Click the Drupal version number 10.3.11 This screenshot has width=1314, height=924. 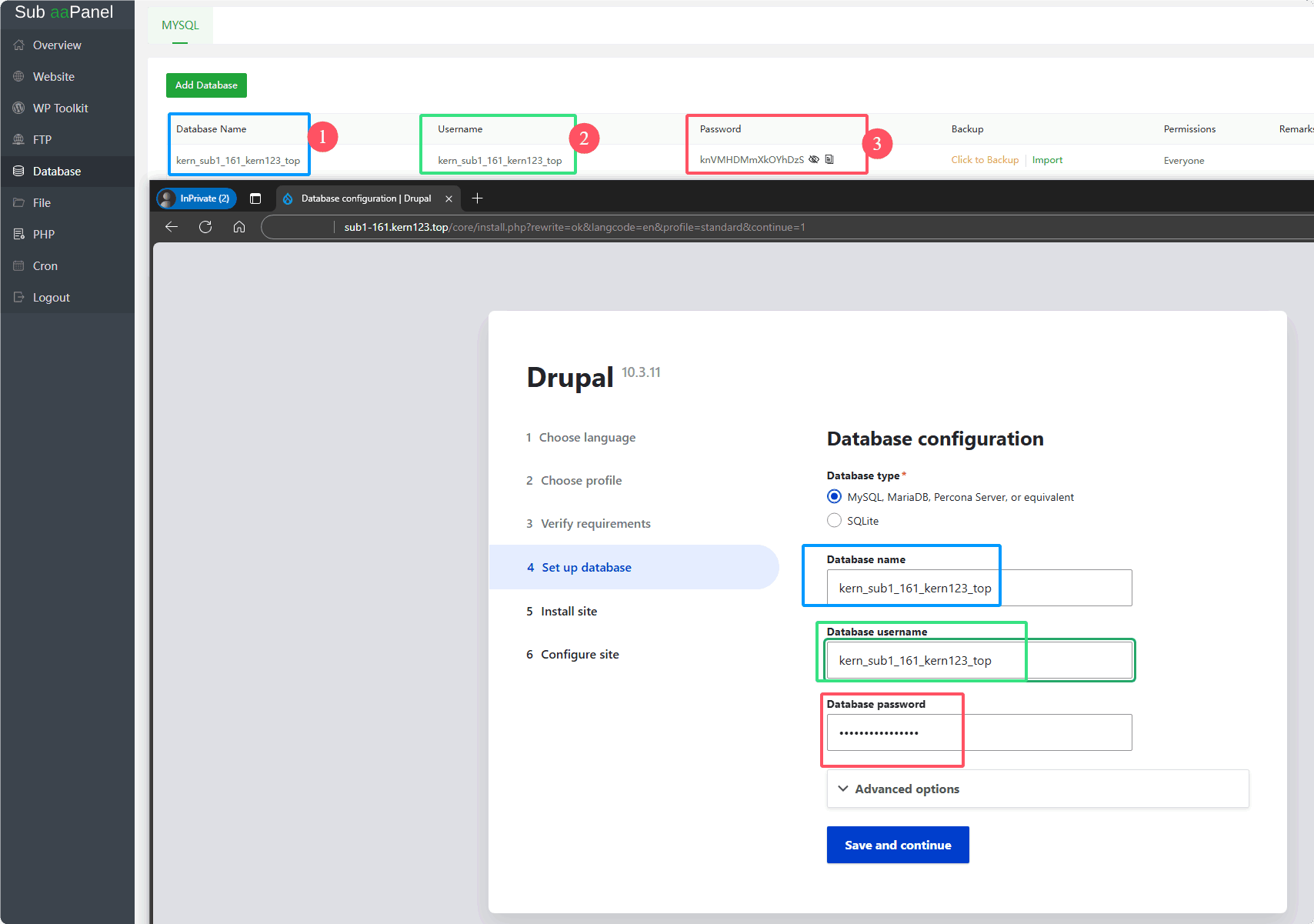pyautogui.click(x=641, y=372)
